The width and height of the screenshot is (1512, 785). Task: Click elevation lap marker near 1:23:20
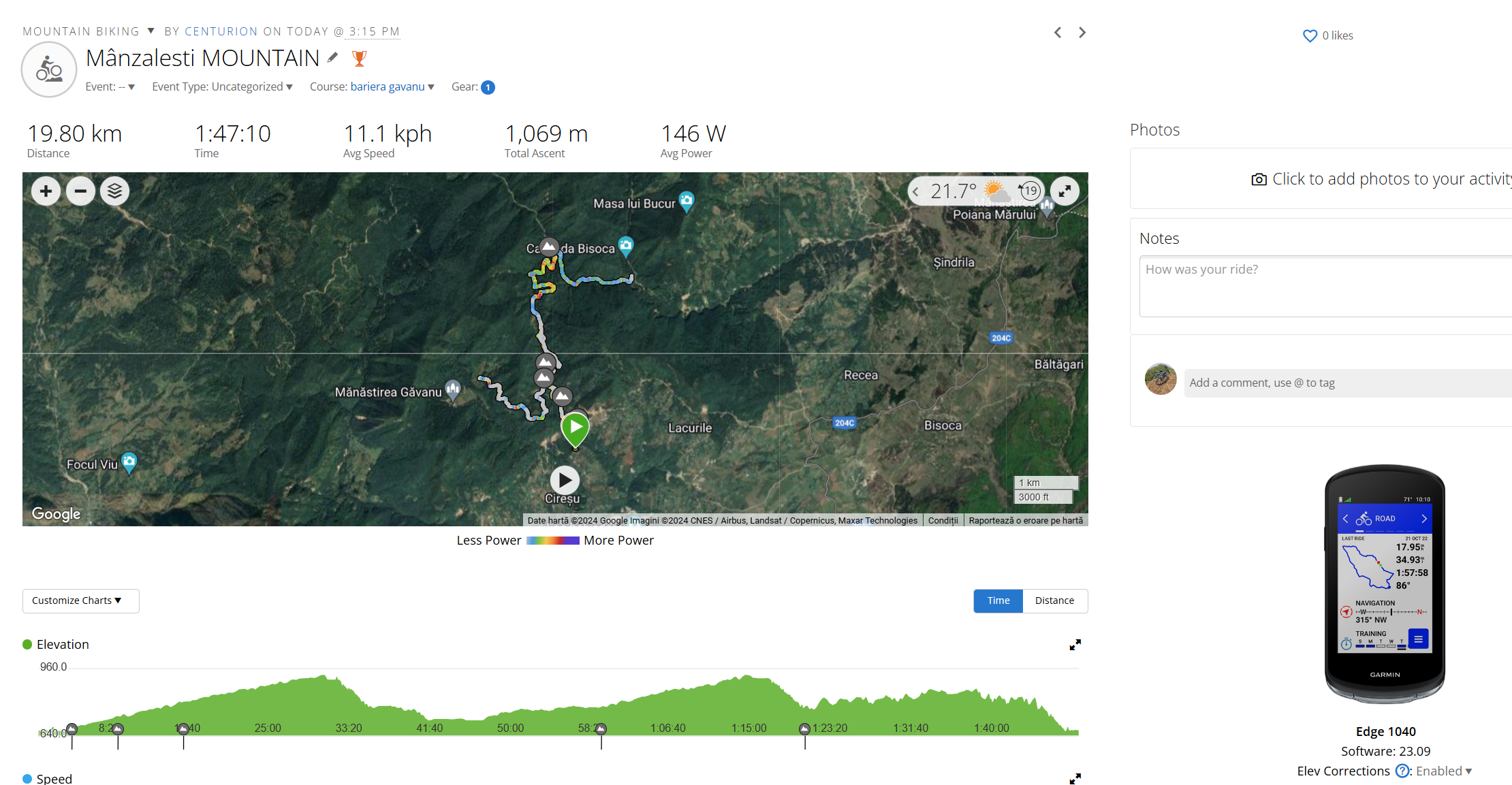[804, 729]
